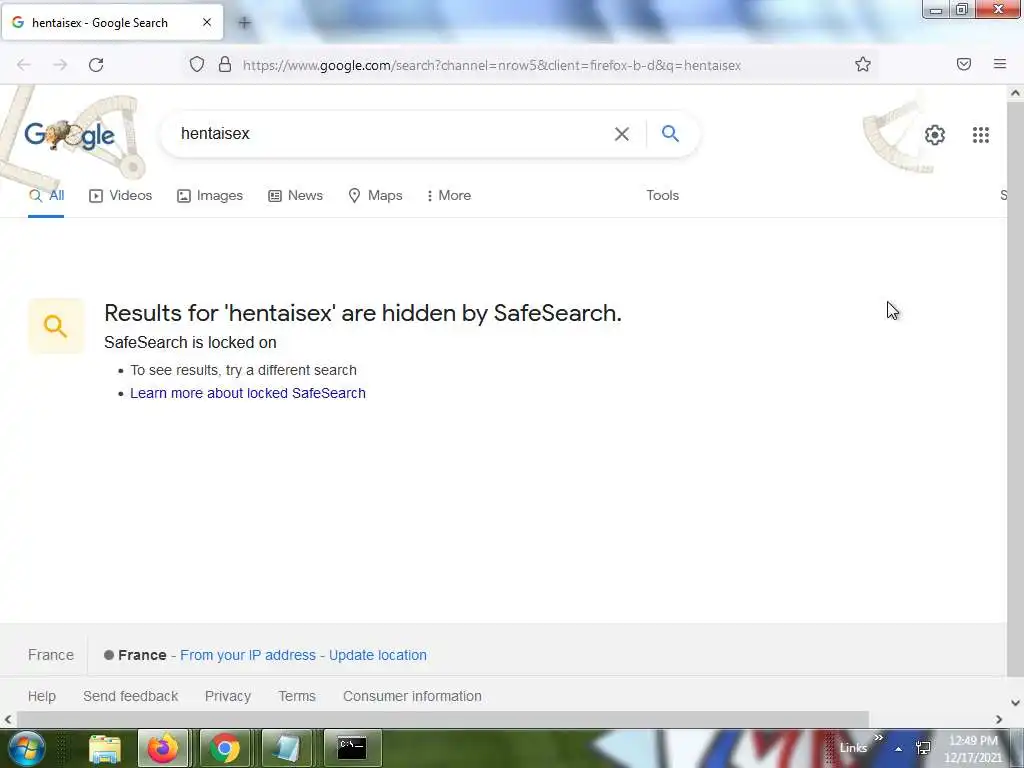Viewport: 1024px width, 768px height.
Task: Bookmark this page with the star icon
Action: click(863, 64)
